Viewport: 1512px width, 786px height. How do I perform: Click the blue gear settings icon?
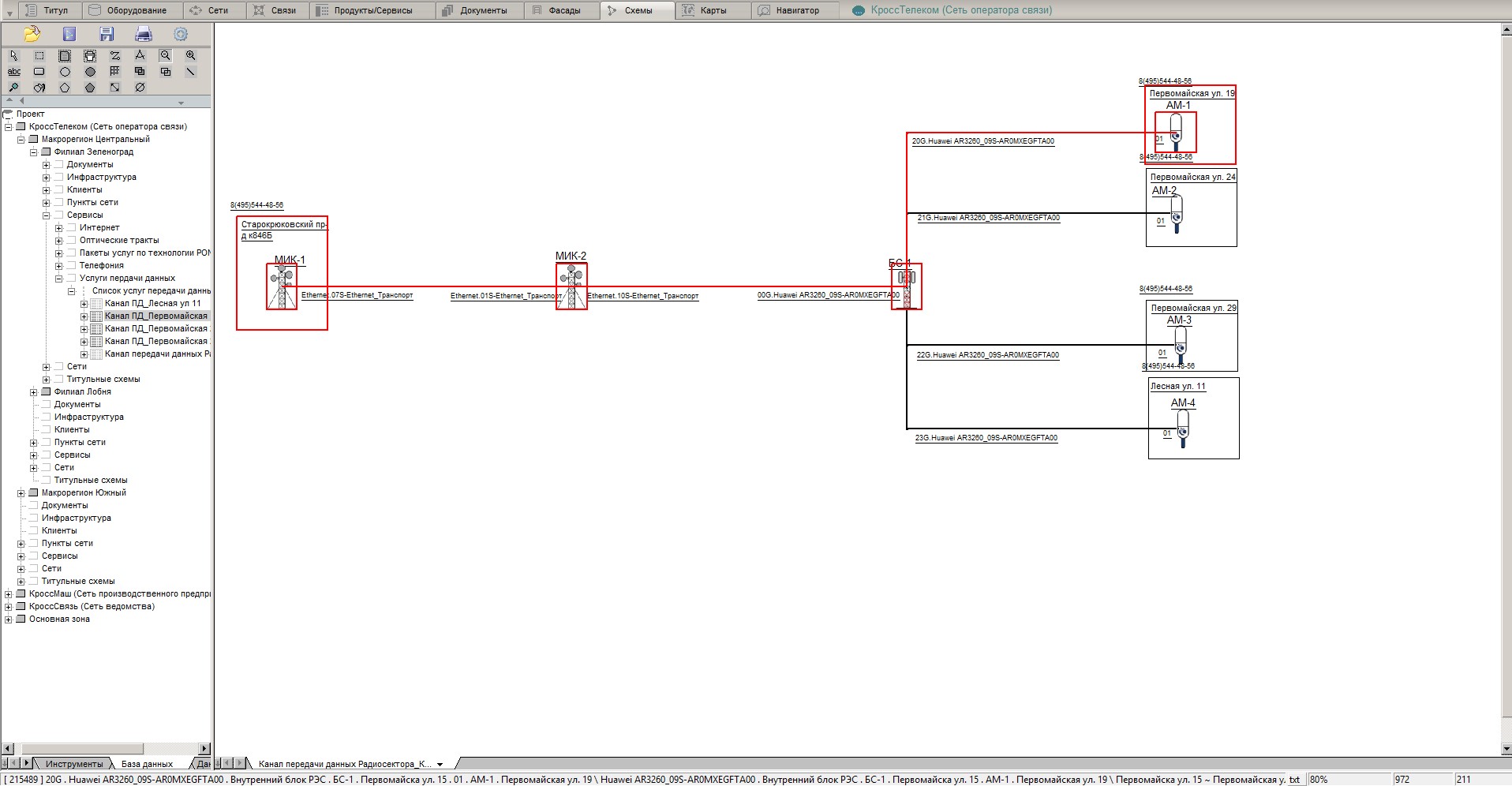tap(181, 34)
